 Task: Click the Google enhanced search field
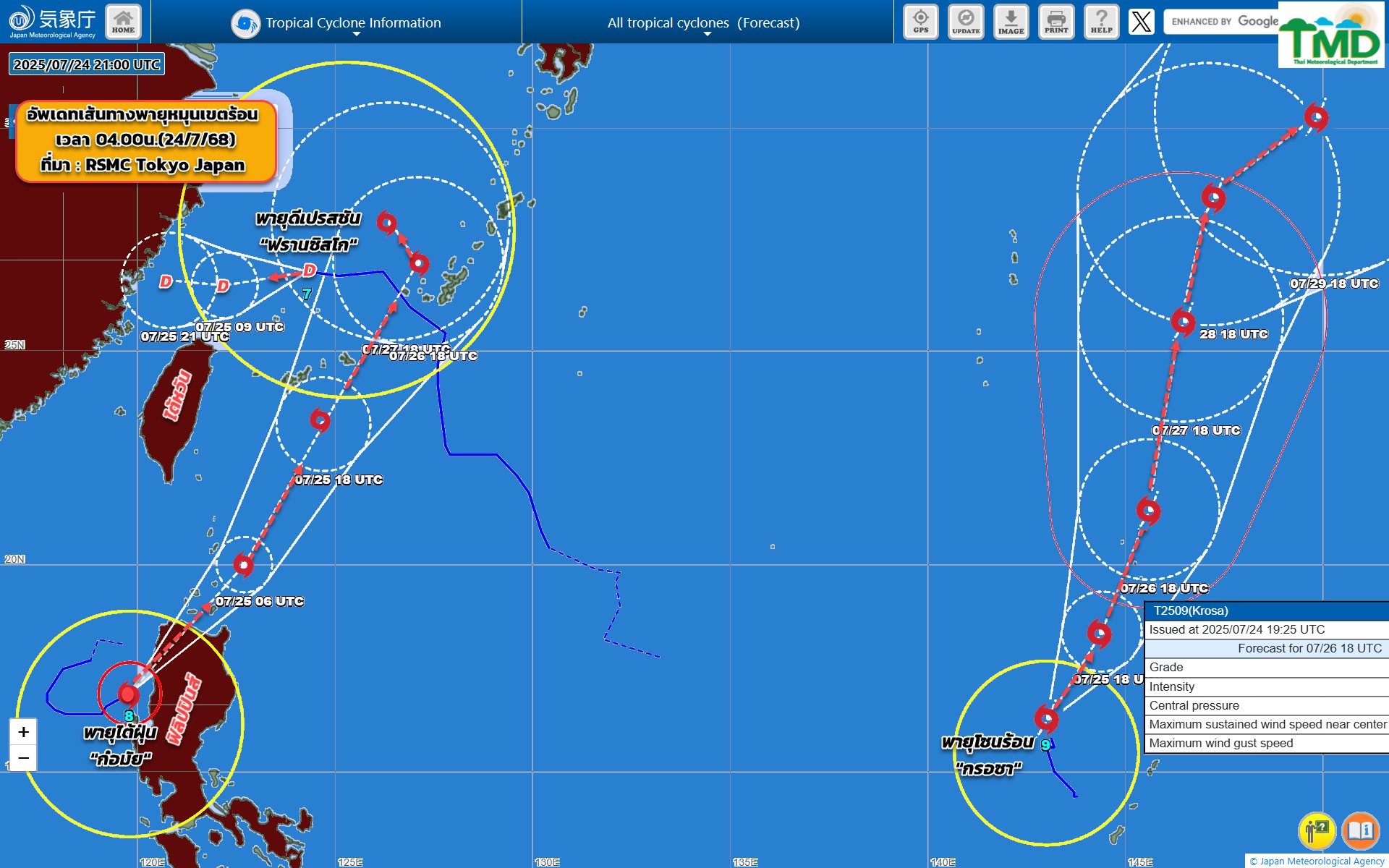pyautogui.click(x=1223, y=22)
